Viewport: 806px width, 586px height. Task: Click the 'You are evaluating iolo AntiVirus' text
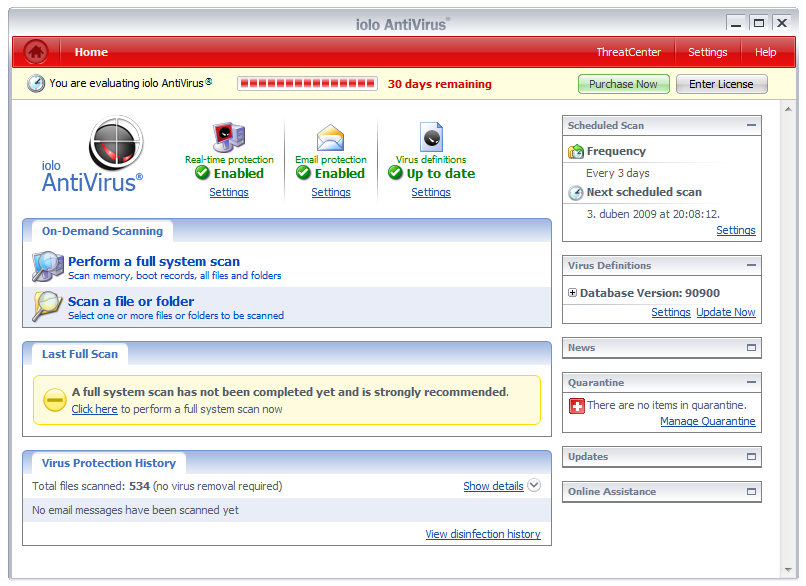click(x=131, y=83)
